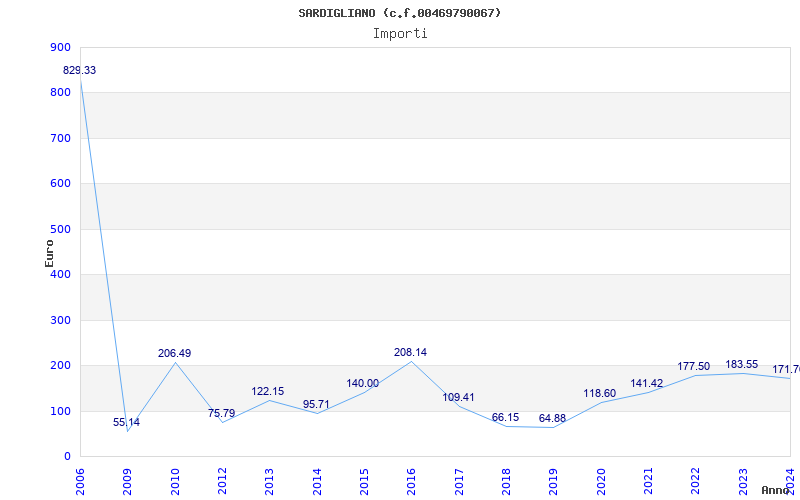Click y-axis tick value 200
The image size is (800, 500).
click(x=61, y=366)
